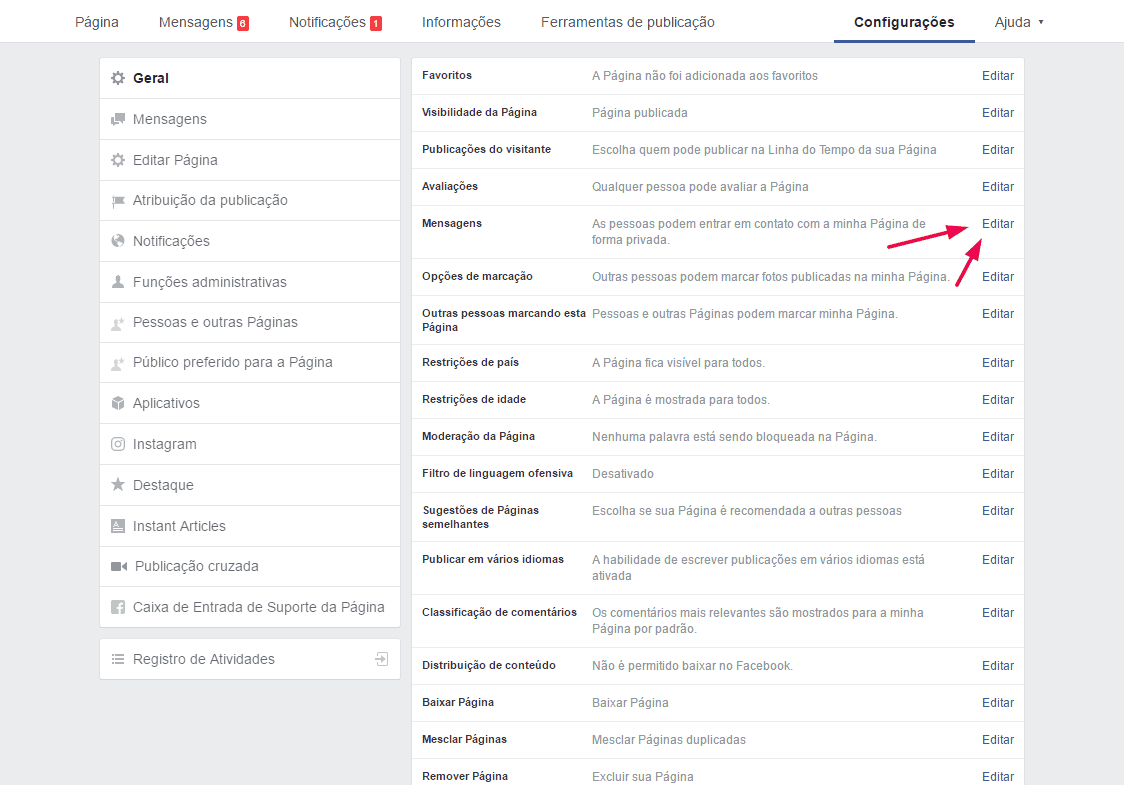Edit Opções de marcação setting

(998, 277)
